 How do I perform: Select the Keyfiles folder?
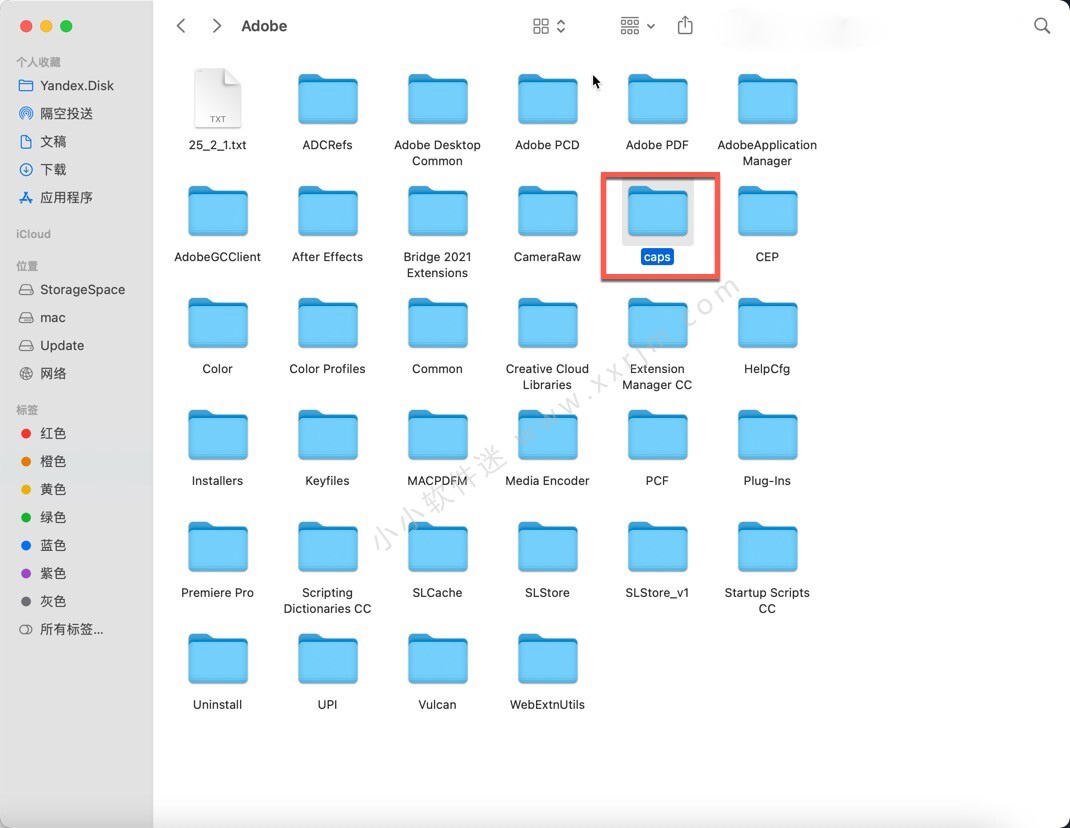(x=328, y=435)
